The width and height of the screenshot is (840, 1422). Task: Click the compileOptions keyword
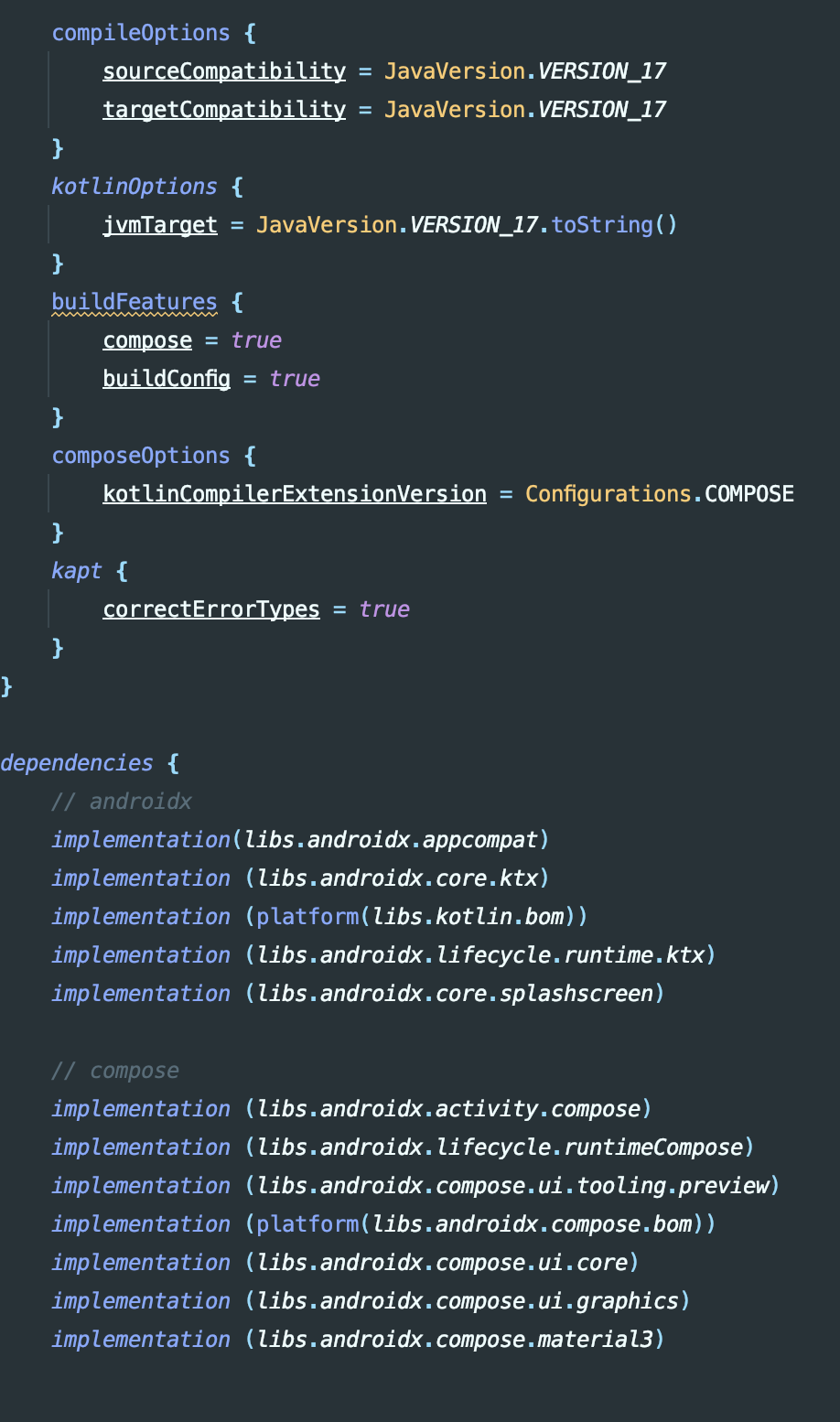pos(141,33)
